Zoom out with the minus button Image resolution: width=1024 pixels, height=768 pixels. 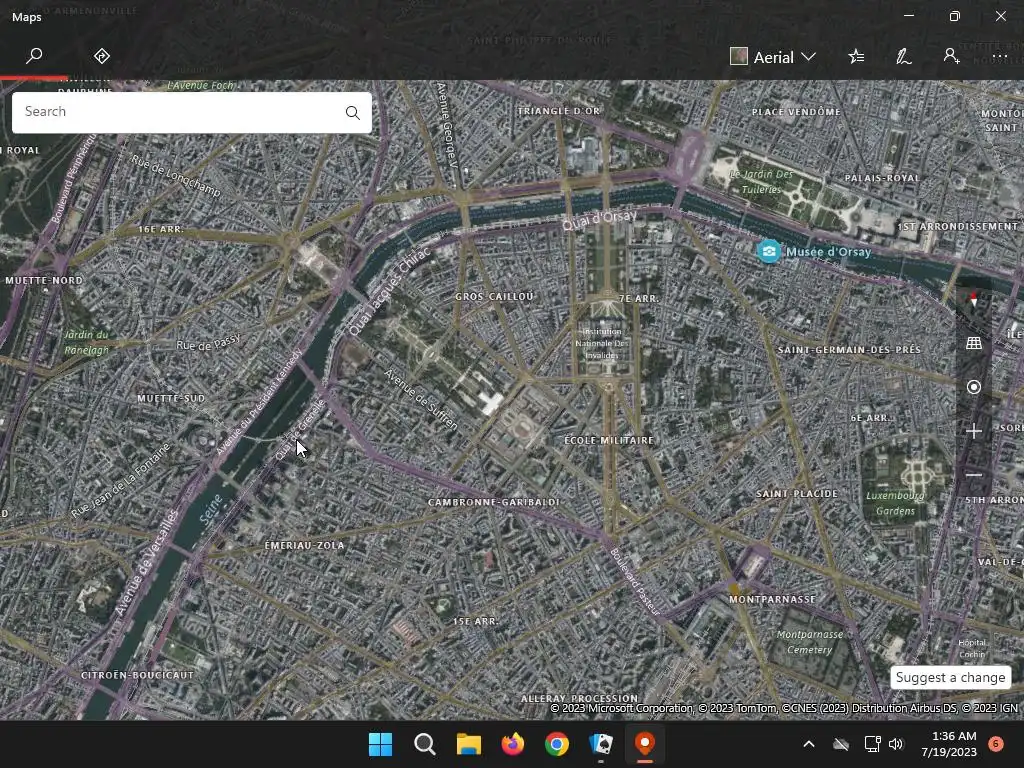(974, 475)
